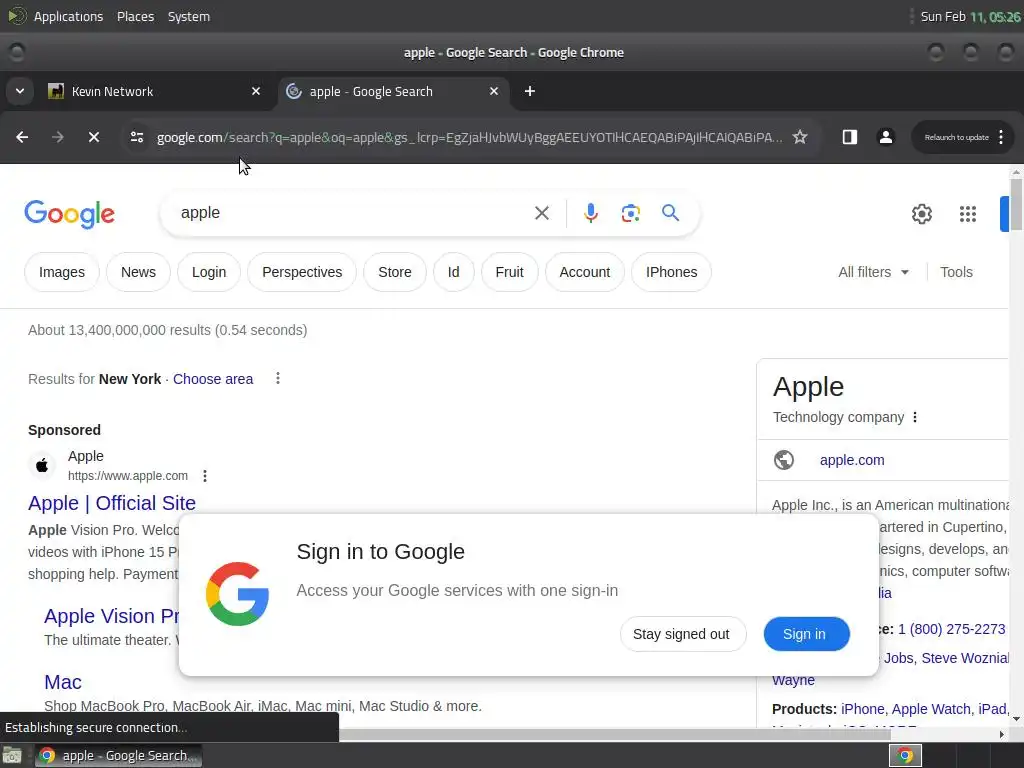Expand the All filters dropdown
Viewport: 1024px width, 768px height.
(873, 272)
